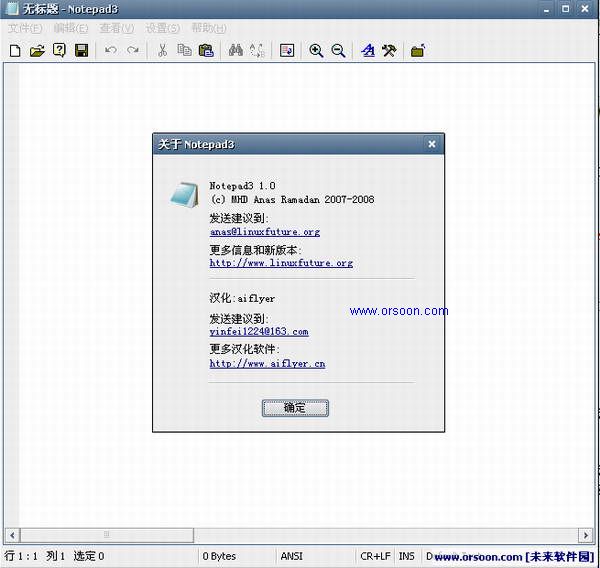Screen dimensions: 600x568
Task: Click the CR+LF line ending status field
Action: tap(375, 556)
